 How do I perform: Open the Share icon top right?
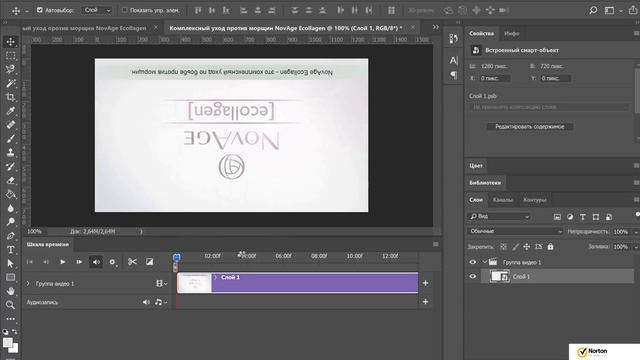pyautogui.click(x=633, y=10)
